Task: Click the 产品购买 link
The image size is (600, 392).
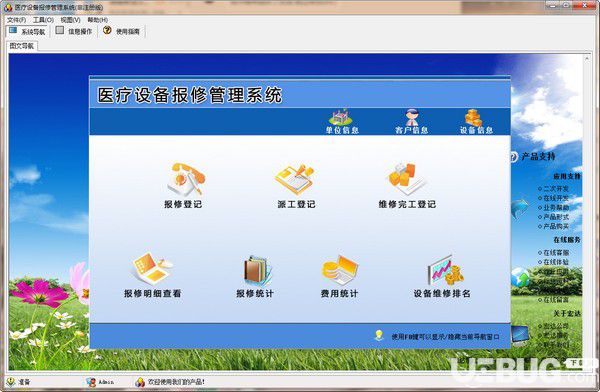Action: 556,226
